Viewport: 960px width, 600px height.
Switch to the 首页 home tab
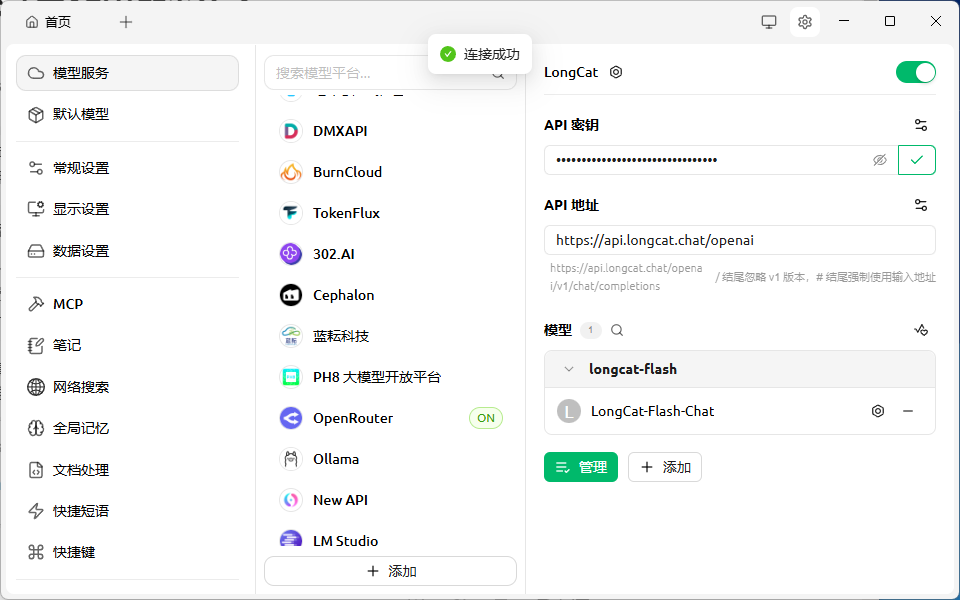(x=48, y=22)
